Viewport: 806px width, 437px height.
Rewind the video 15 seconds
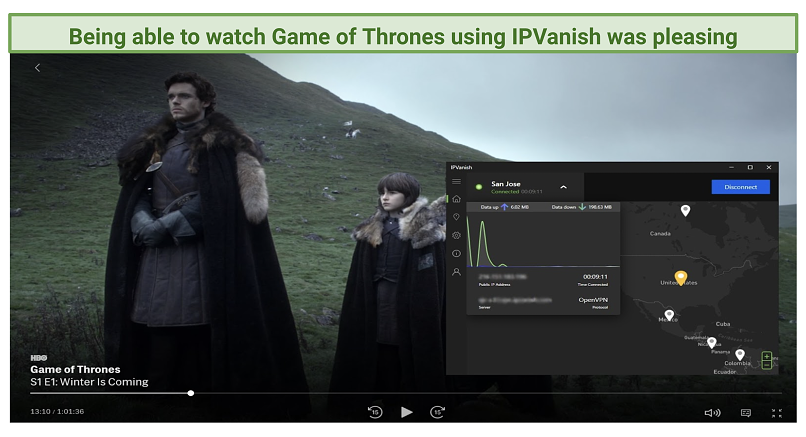point(375,412)
